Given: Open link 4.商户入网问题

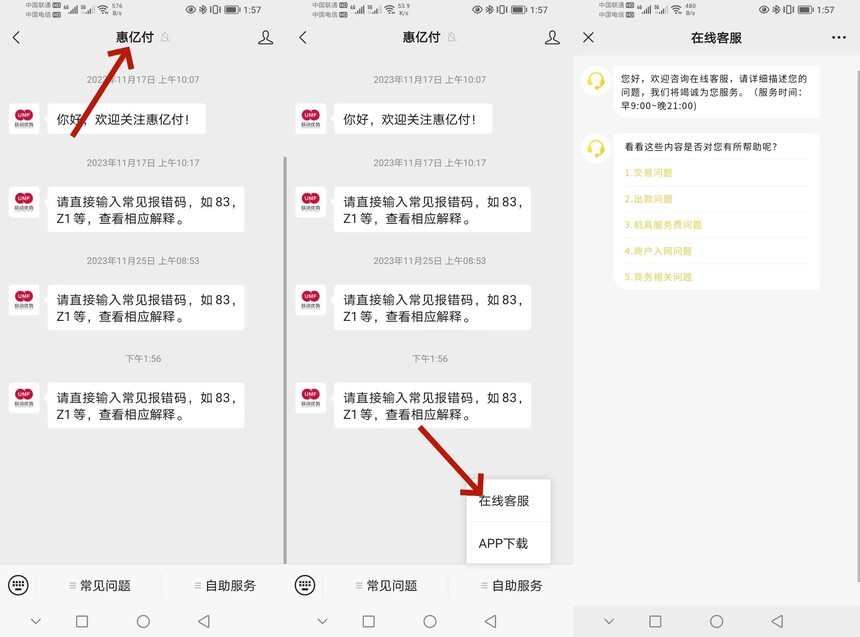Looking at the screenshot, I should click(658, 251).
